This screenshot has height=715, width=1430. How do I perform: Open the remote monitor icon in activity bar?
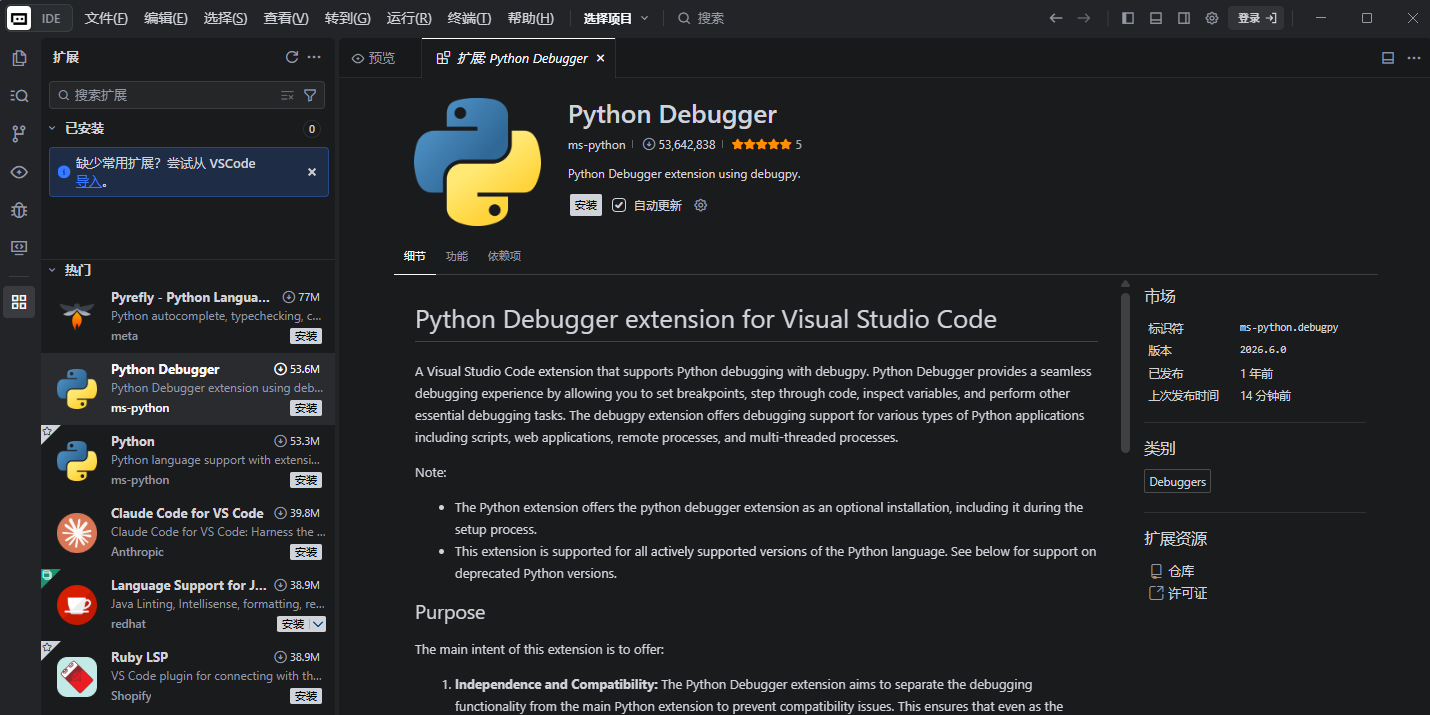tap(19, 247)
